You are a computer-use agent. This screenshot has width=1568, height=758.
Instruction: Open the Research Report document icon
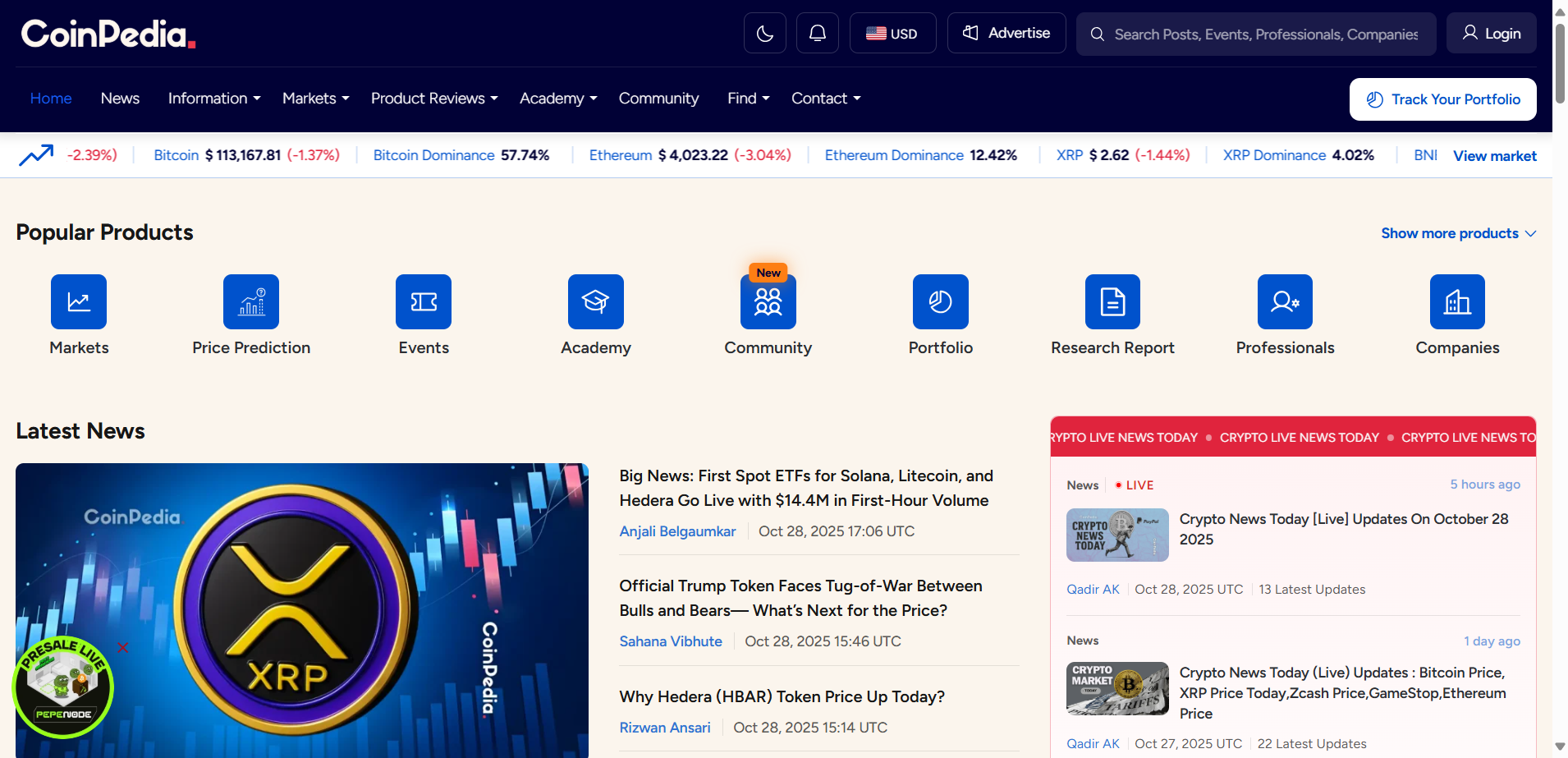[x=1112, y=302]
